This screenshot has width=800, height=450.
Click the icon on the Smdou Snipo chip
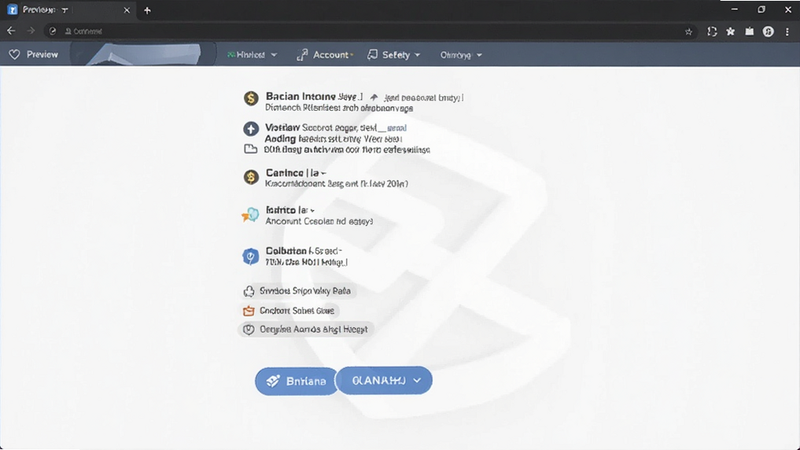(x=248, y=291)
